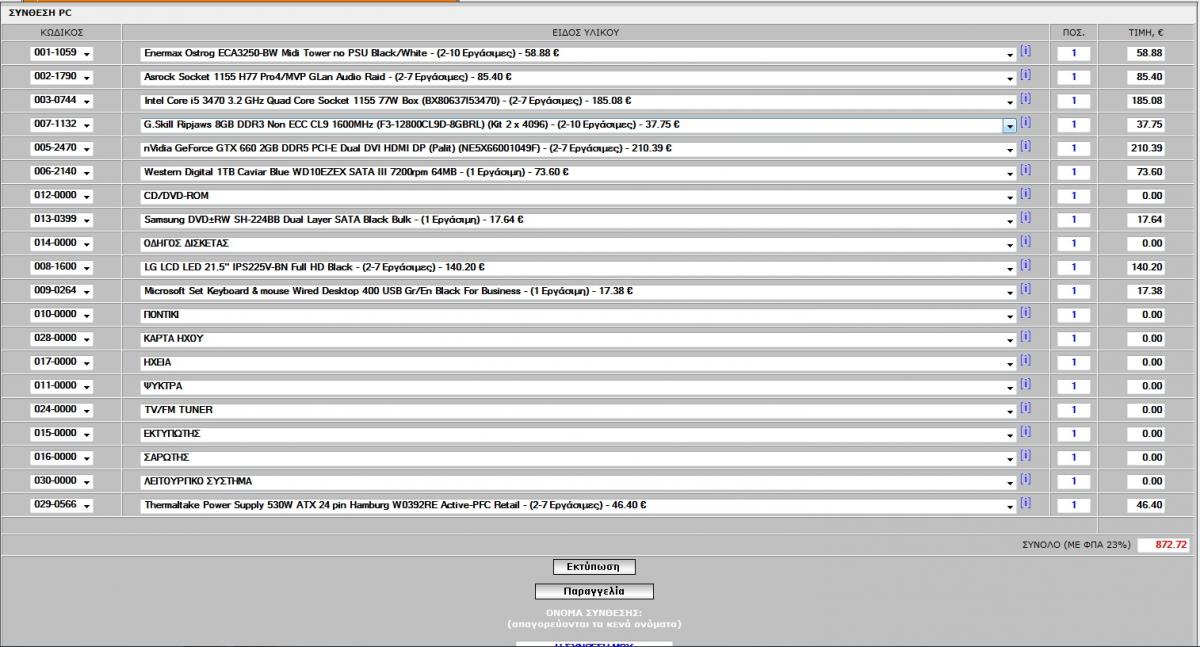
Task: Open G.Skill Ripjaws product dropdown
Action: (578, 125)
